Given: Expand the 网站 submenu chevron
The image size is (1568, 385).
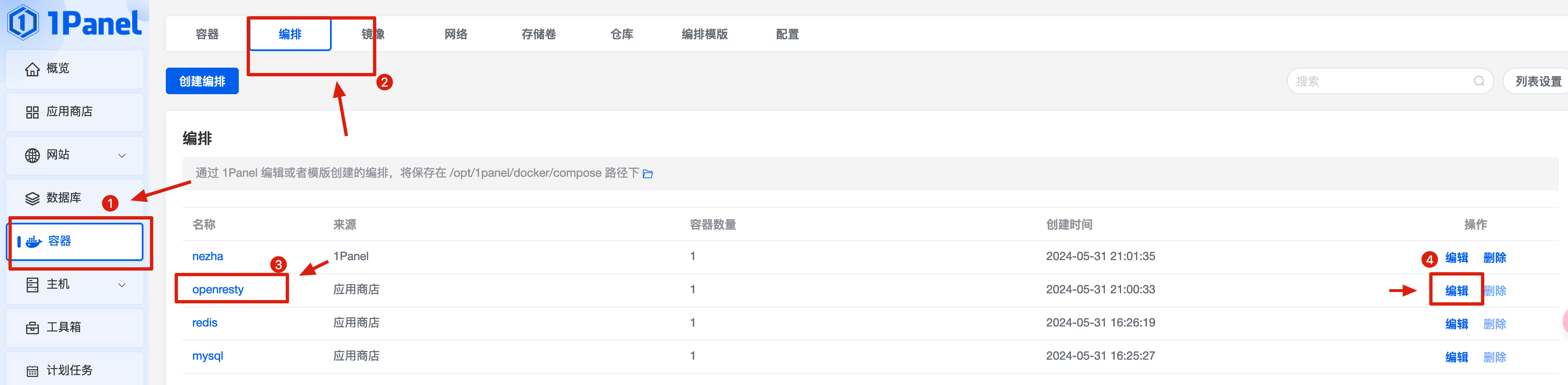Looking at the screenshot, I should click(122, 155).
